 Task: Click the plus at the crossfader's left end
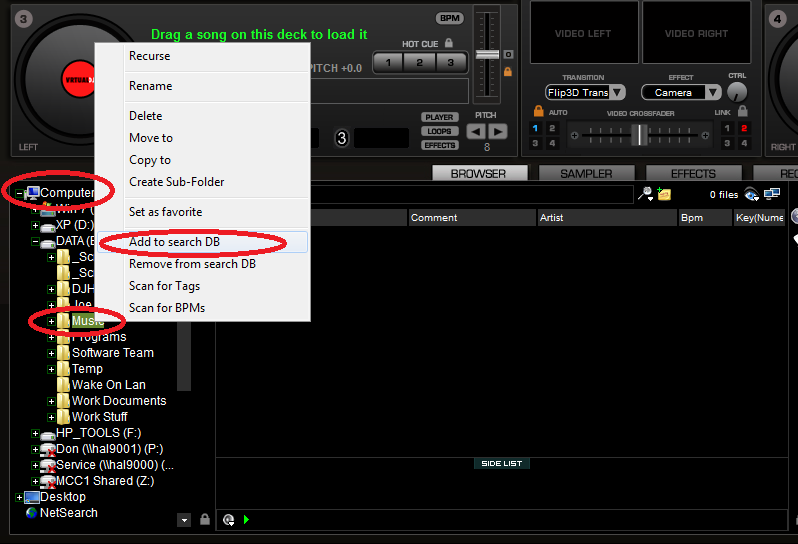(575, 135)
